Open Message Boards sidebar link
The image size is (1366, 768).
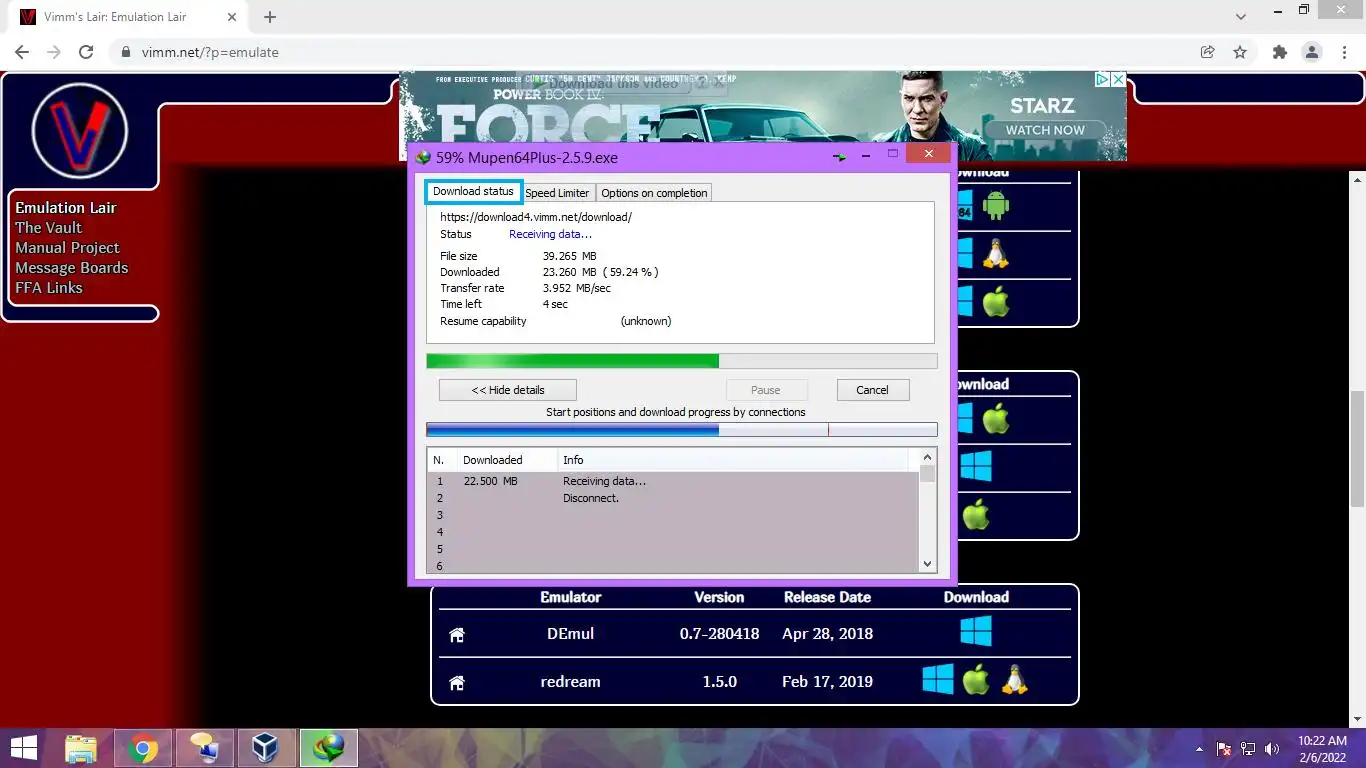click(x=72, y=268)
